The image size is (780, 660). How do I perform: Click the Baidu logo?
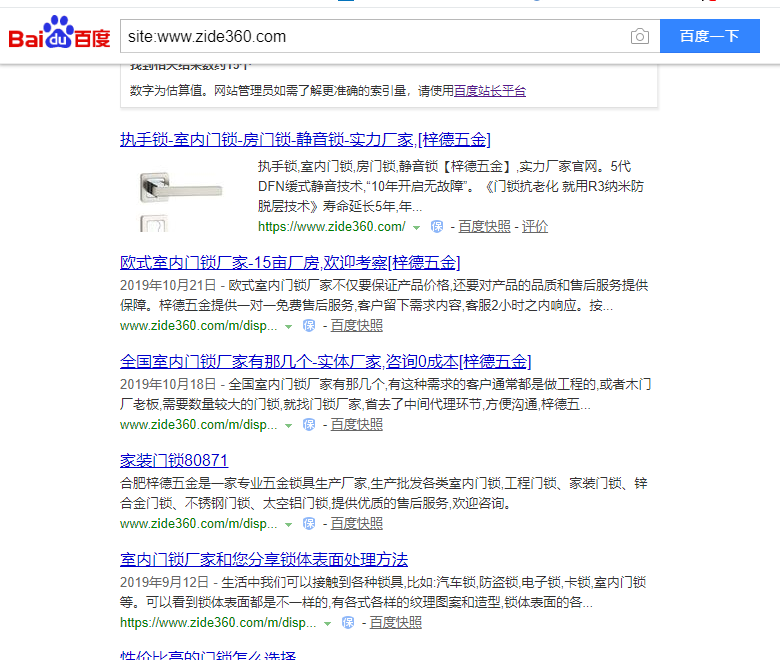pos(59,33)
